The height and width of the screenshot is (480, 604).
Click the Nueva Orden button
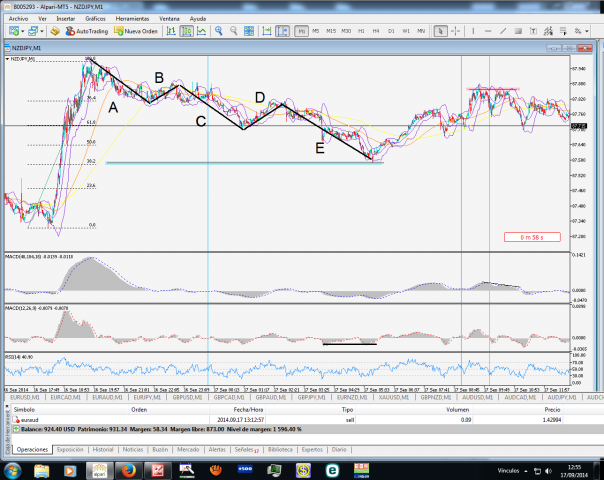[x=135, y=31]
